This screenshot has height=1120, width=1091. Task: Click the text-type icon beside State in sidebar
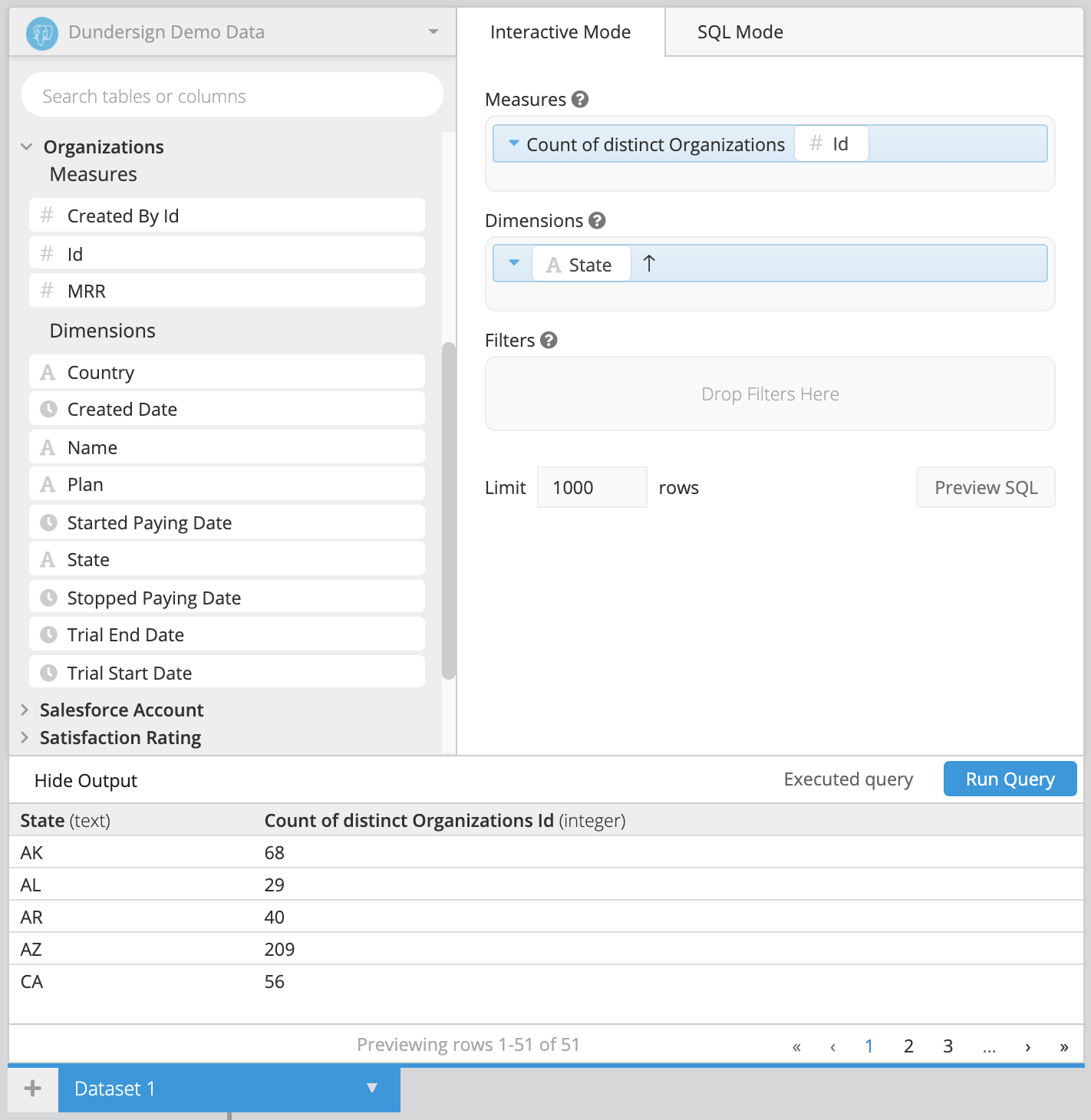[48, 559]
